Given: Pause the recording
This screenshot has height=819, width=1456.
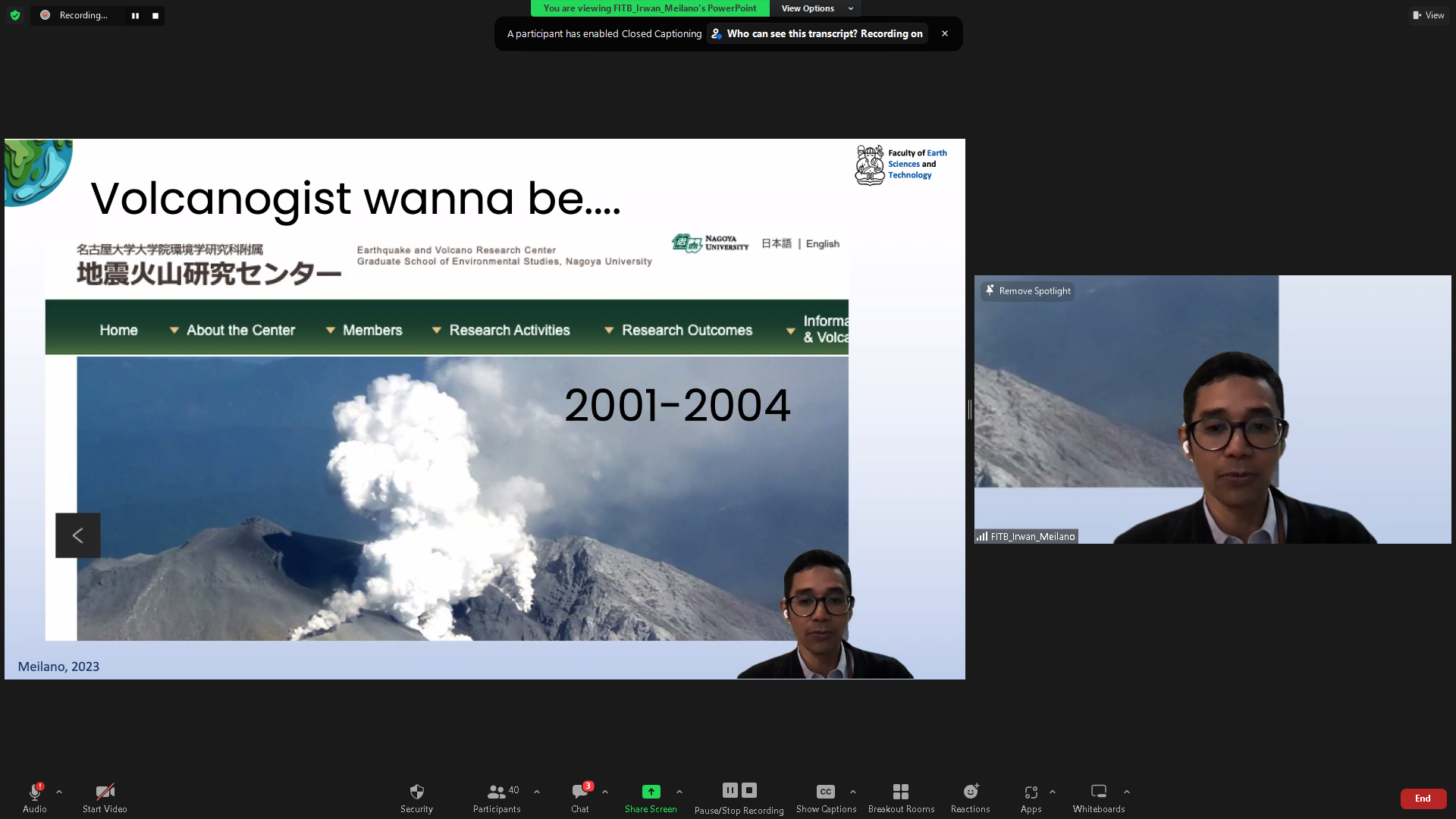Looking at the screenshot, I should (729, 789).
